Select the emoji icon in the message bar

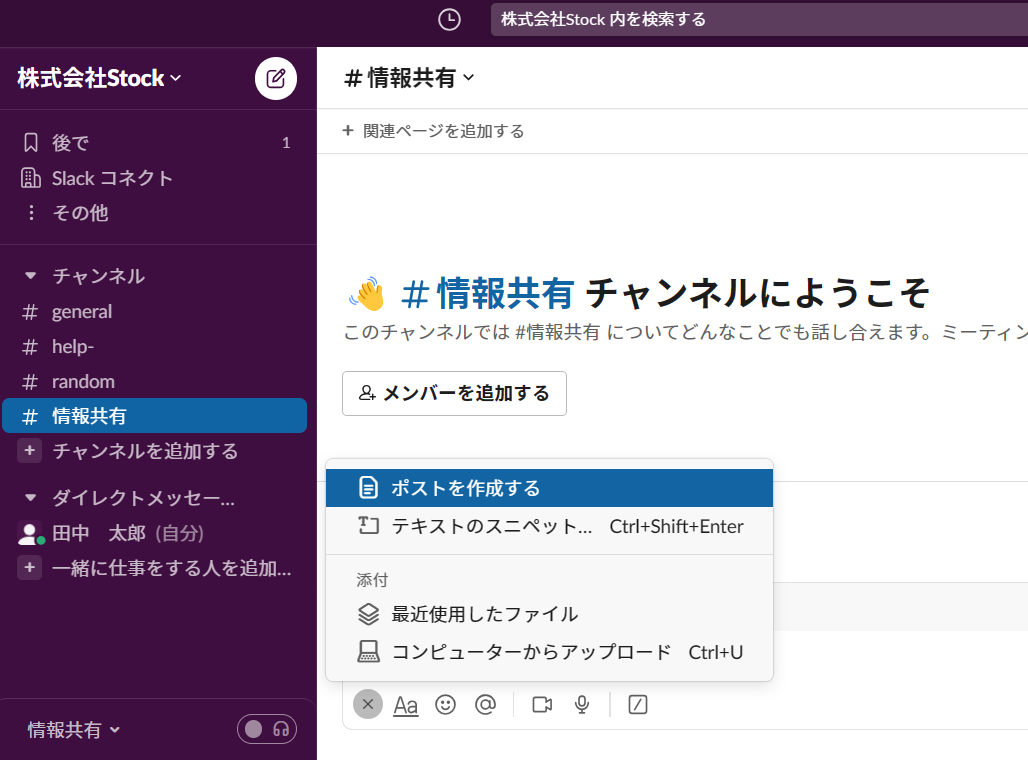445,704
